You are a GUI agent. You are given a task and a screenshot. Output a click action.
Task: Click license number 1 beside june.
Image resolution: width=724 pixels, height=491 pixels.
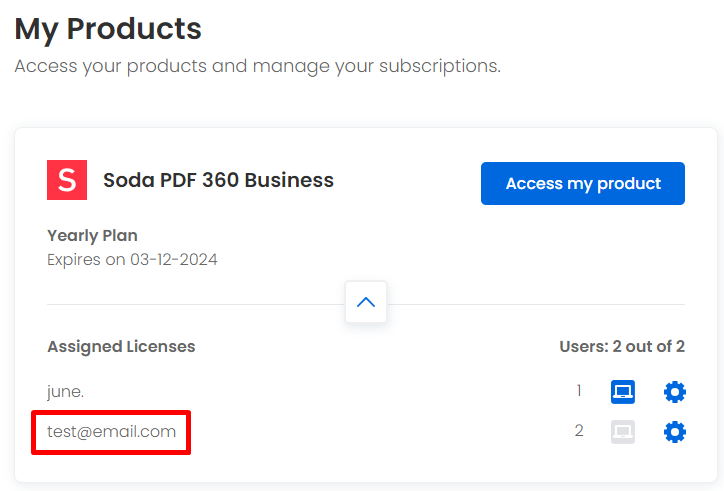coord(579,391)
